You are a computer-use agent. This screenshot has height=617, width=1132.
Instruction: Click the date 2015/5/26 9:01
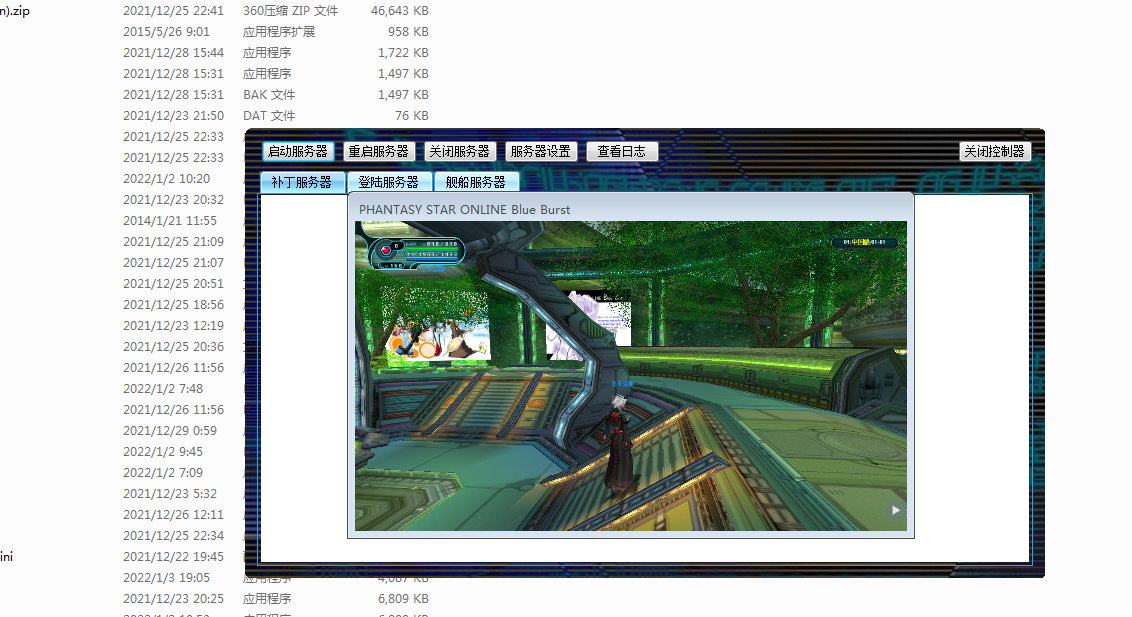tap(166, 32)
